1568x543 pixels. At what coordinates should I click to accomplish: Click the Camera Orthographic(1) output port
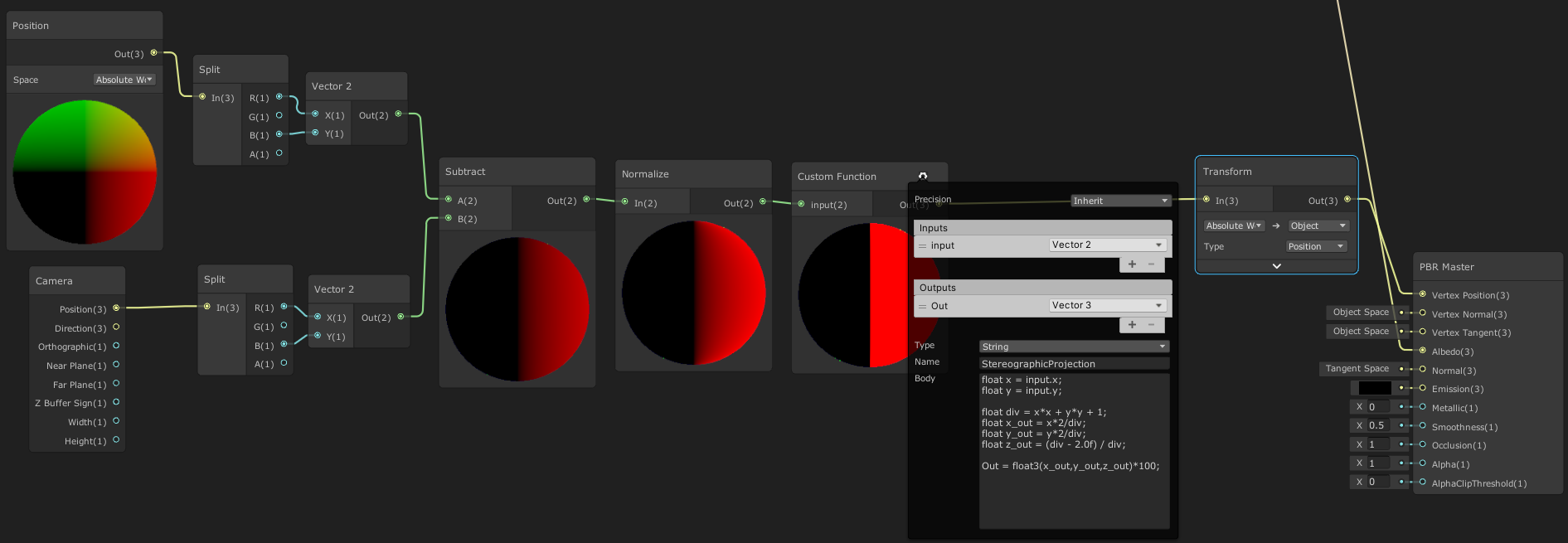pyautogui.click(x=116, y=346)
